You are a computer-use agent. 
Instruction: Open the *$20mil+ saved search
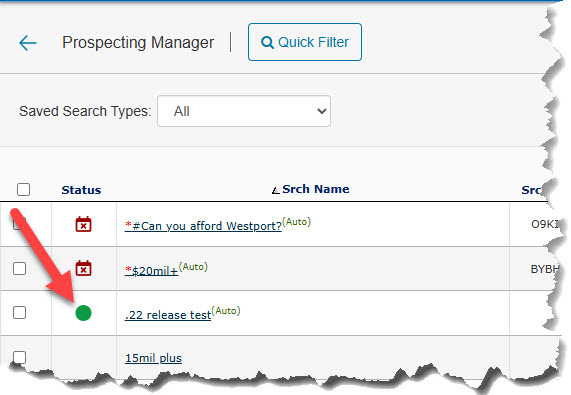tap(151, 271)
